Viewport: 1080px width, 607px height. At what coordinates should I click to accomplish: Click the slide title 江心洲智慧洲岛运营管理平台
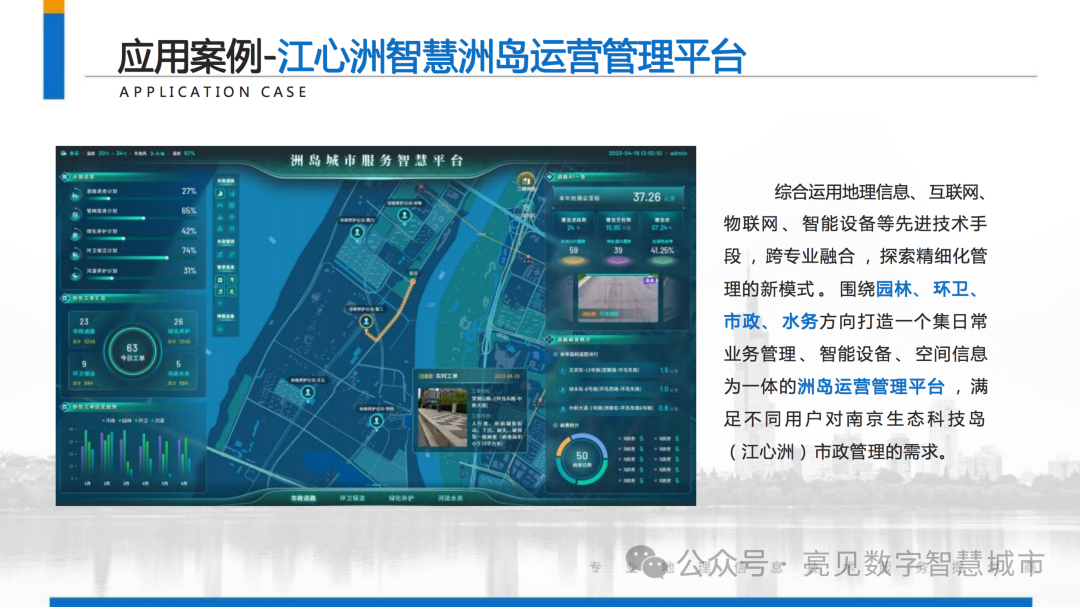click(512, 56)
